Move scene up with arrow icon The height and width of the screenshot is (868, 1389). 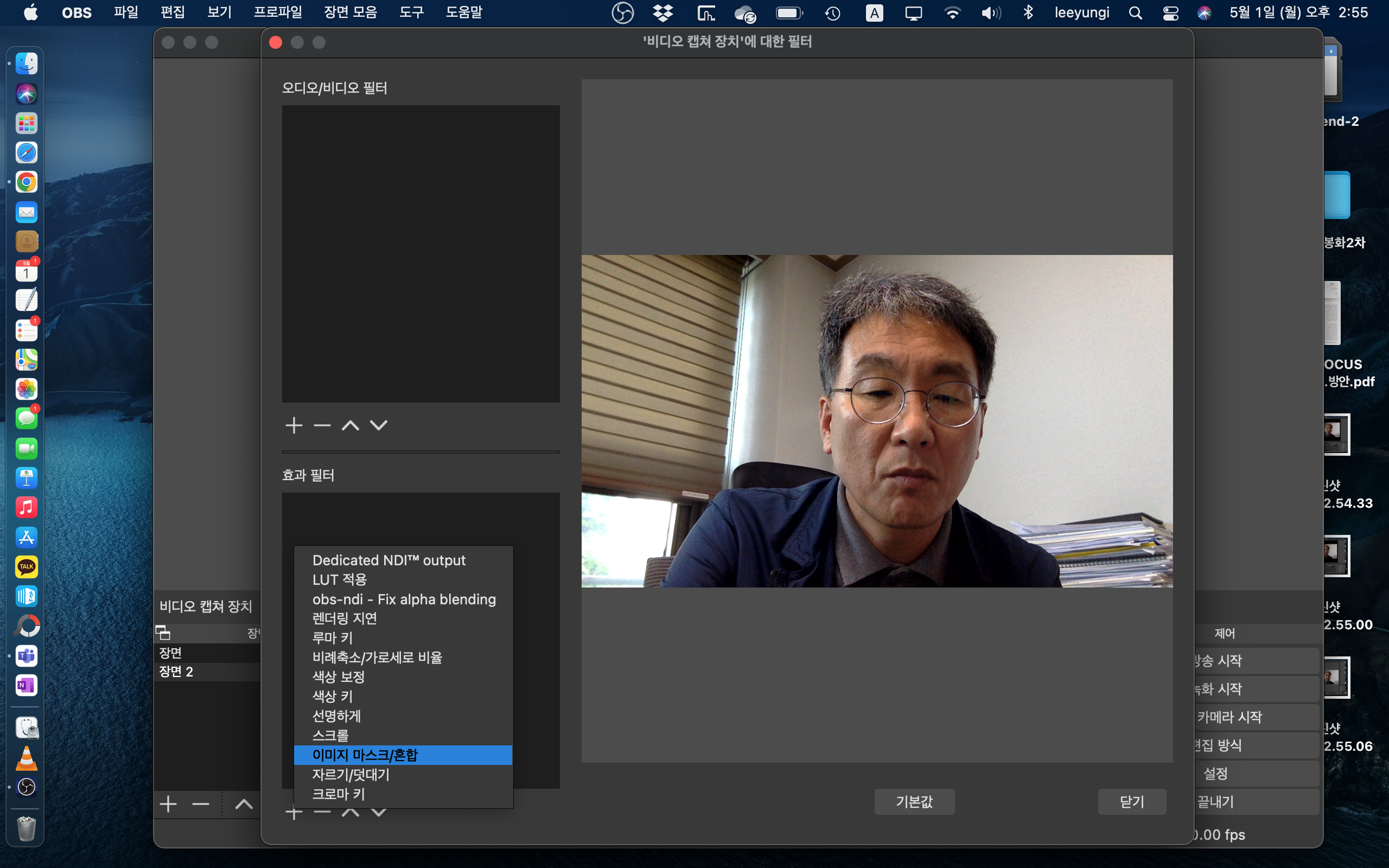click(244, 805)
